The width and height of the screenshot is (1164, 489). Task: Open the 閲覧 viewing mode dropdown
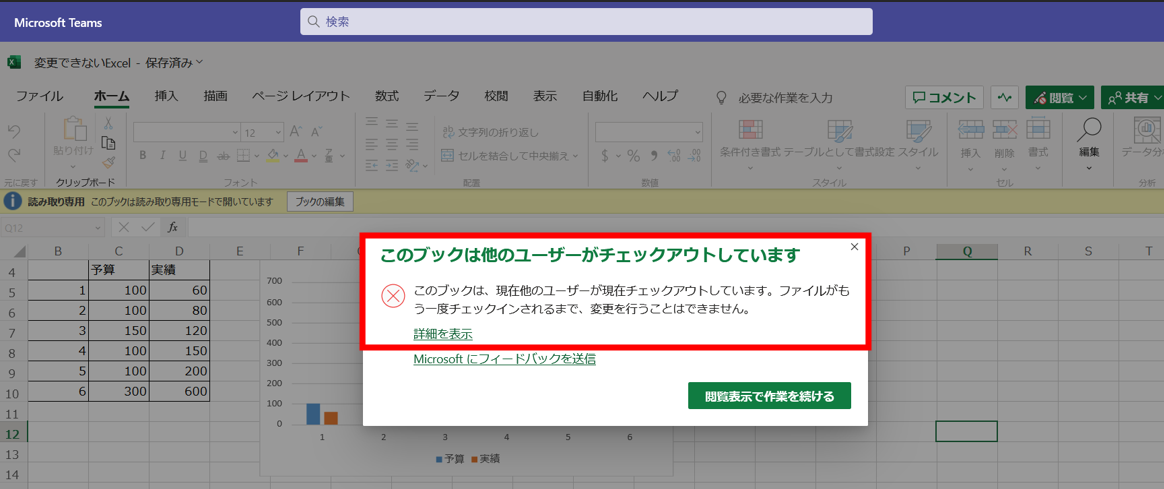1059,97
